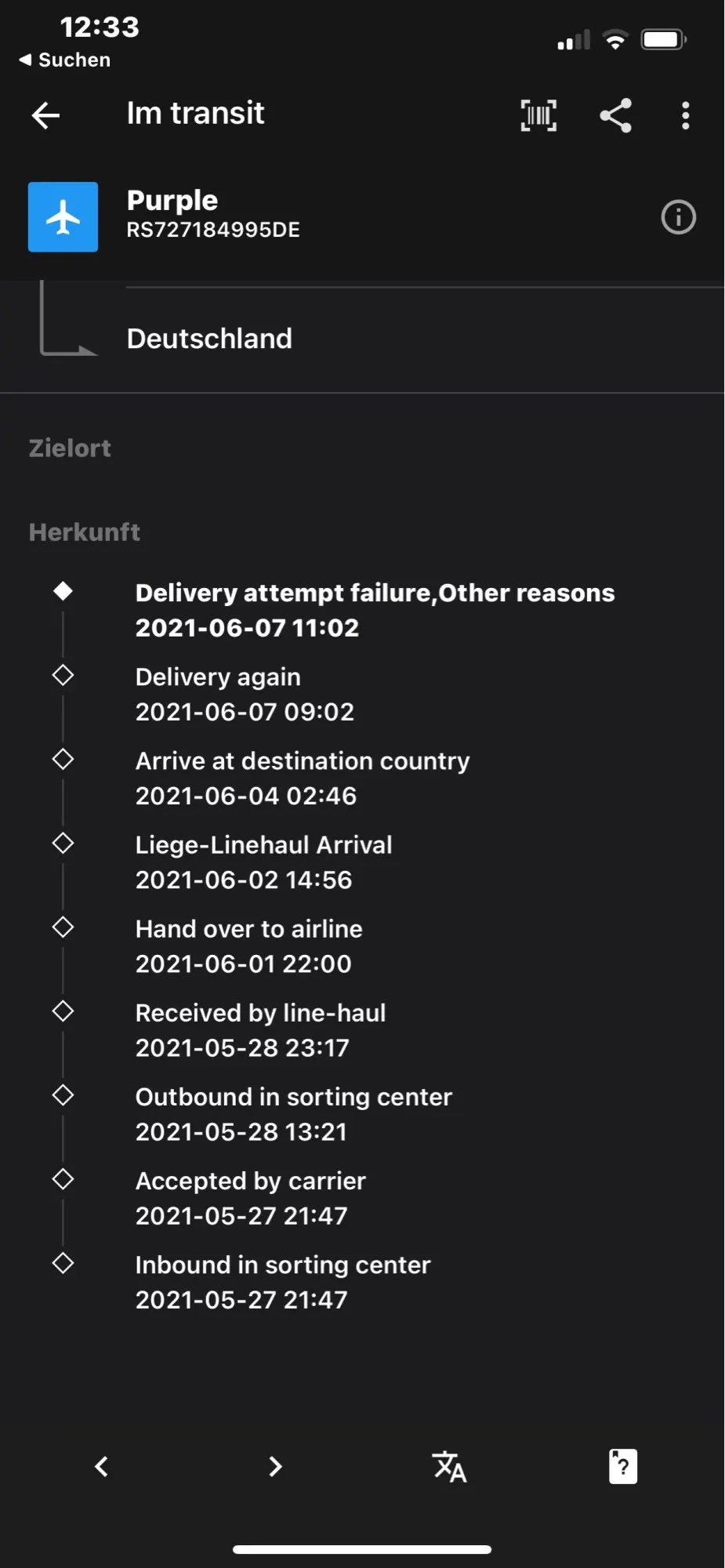Tap the Inbound in sorting center diamond marker
This screenshot has width=725, height=1568.
tap(63, 1263)
